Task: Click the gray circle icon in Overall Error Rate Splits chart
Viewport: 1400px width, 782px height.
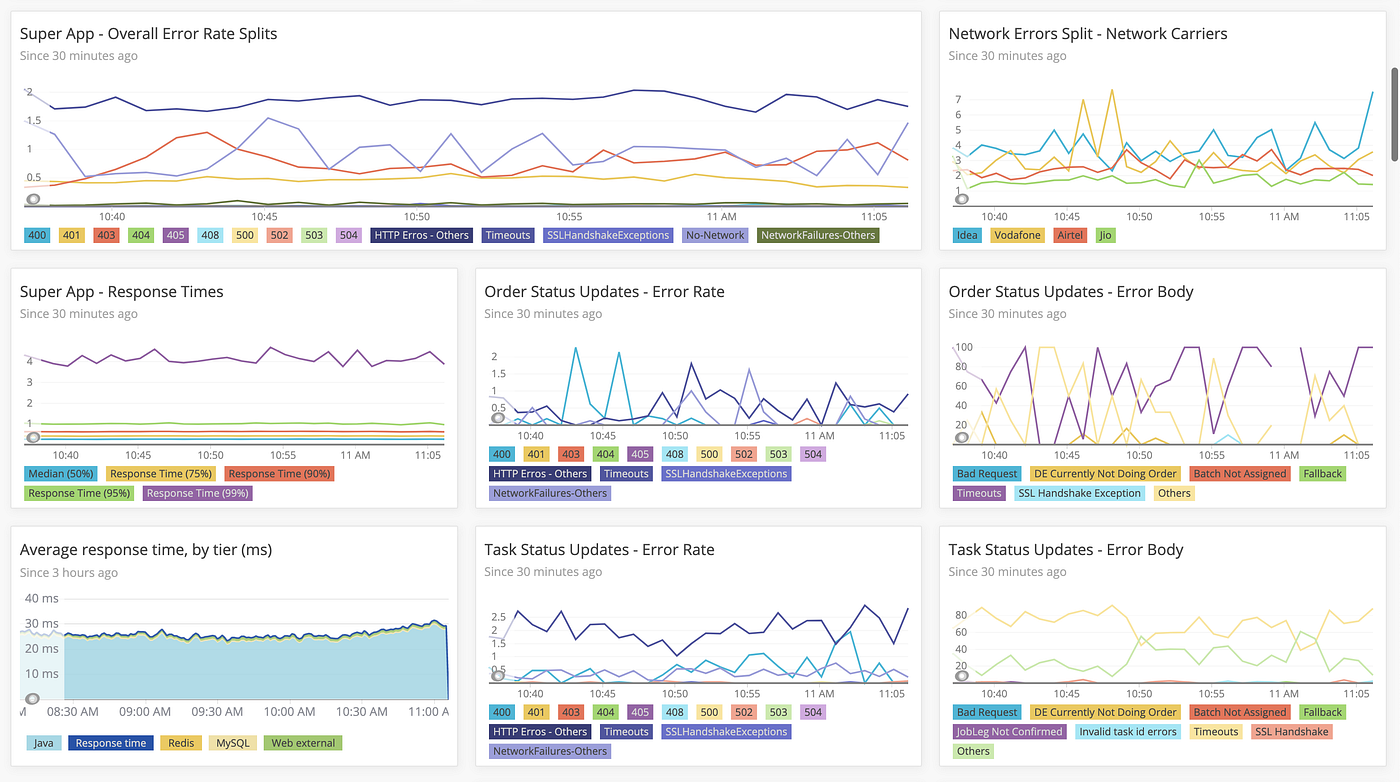Action: click(33, 199)
